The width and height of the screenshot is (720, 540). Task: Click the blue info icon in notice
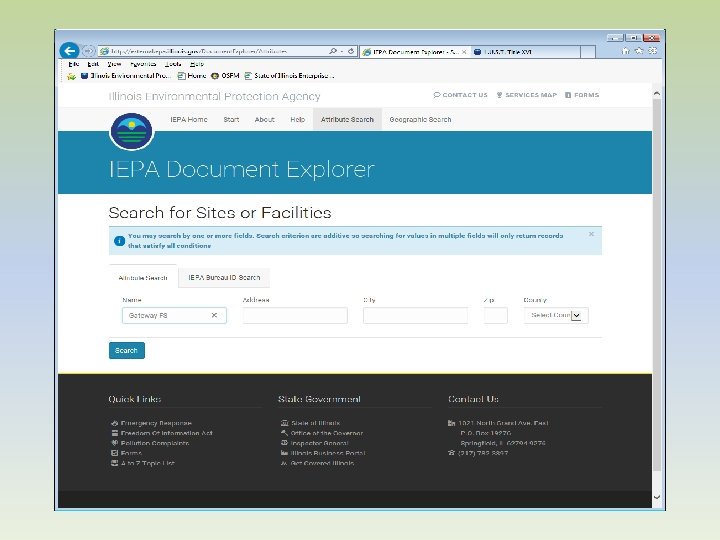click(x=119, y=241)
